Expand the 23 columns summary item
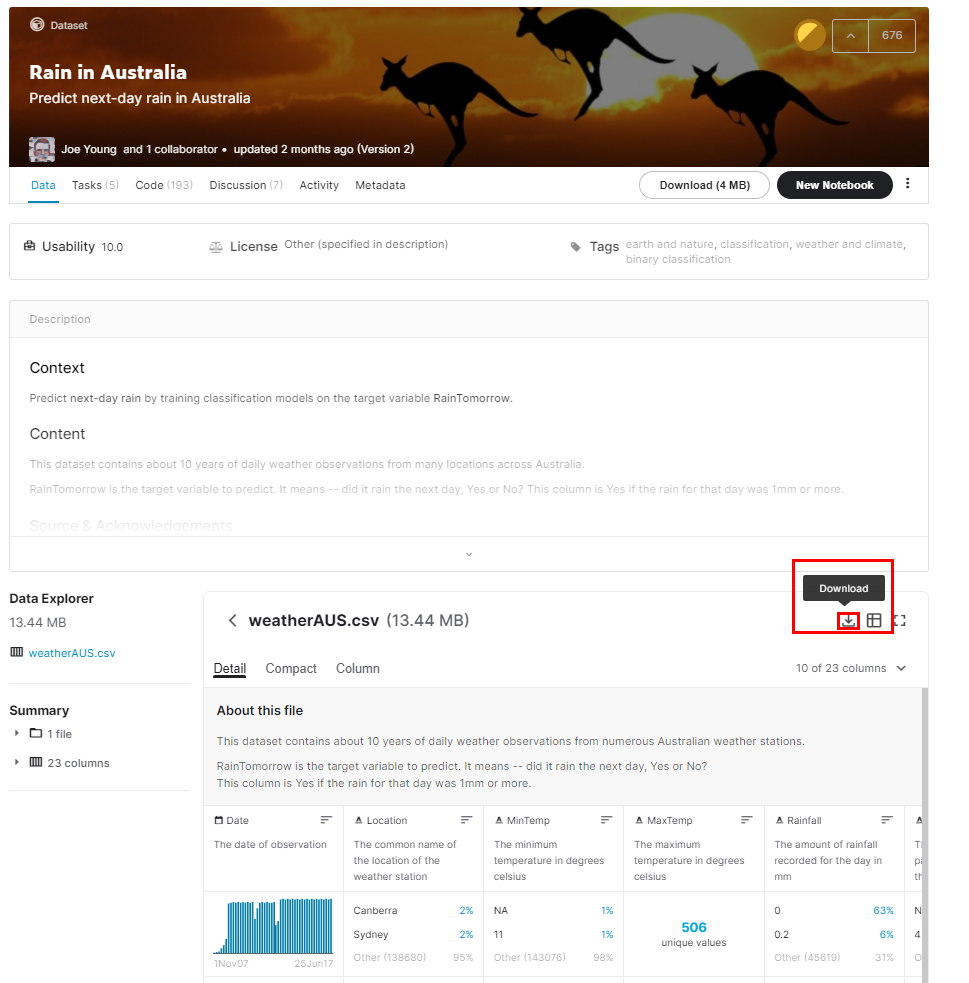 tap(17, 762)
